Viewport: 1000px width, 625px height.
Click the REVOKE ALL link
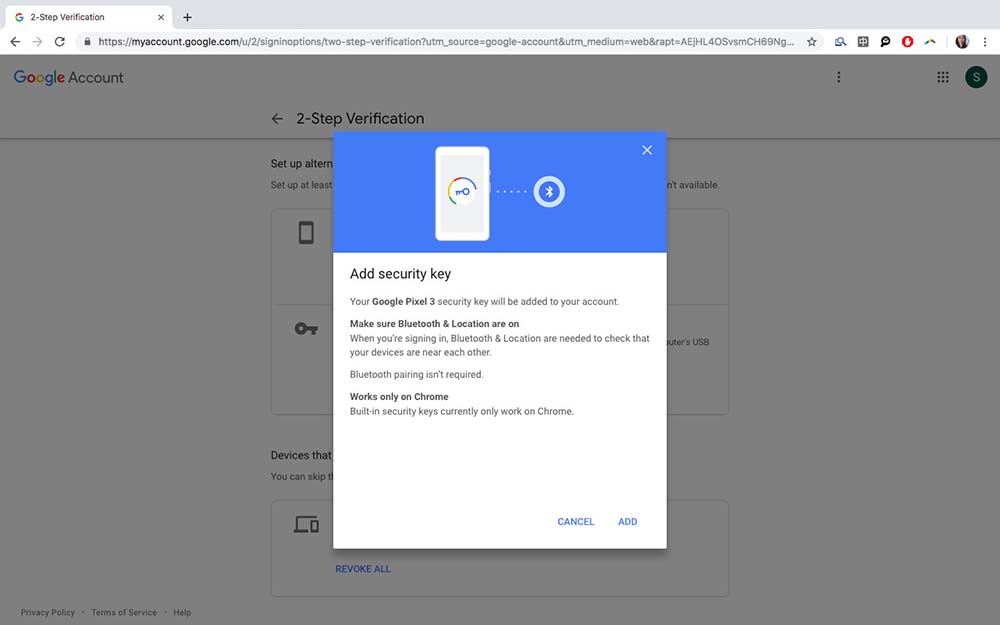point(363,569)
